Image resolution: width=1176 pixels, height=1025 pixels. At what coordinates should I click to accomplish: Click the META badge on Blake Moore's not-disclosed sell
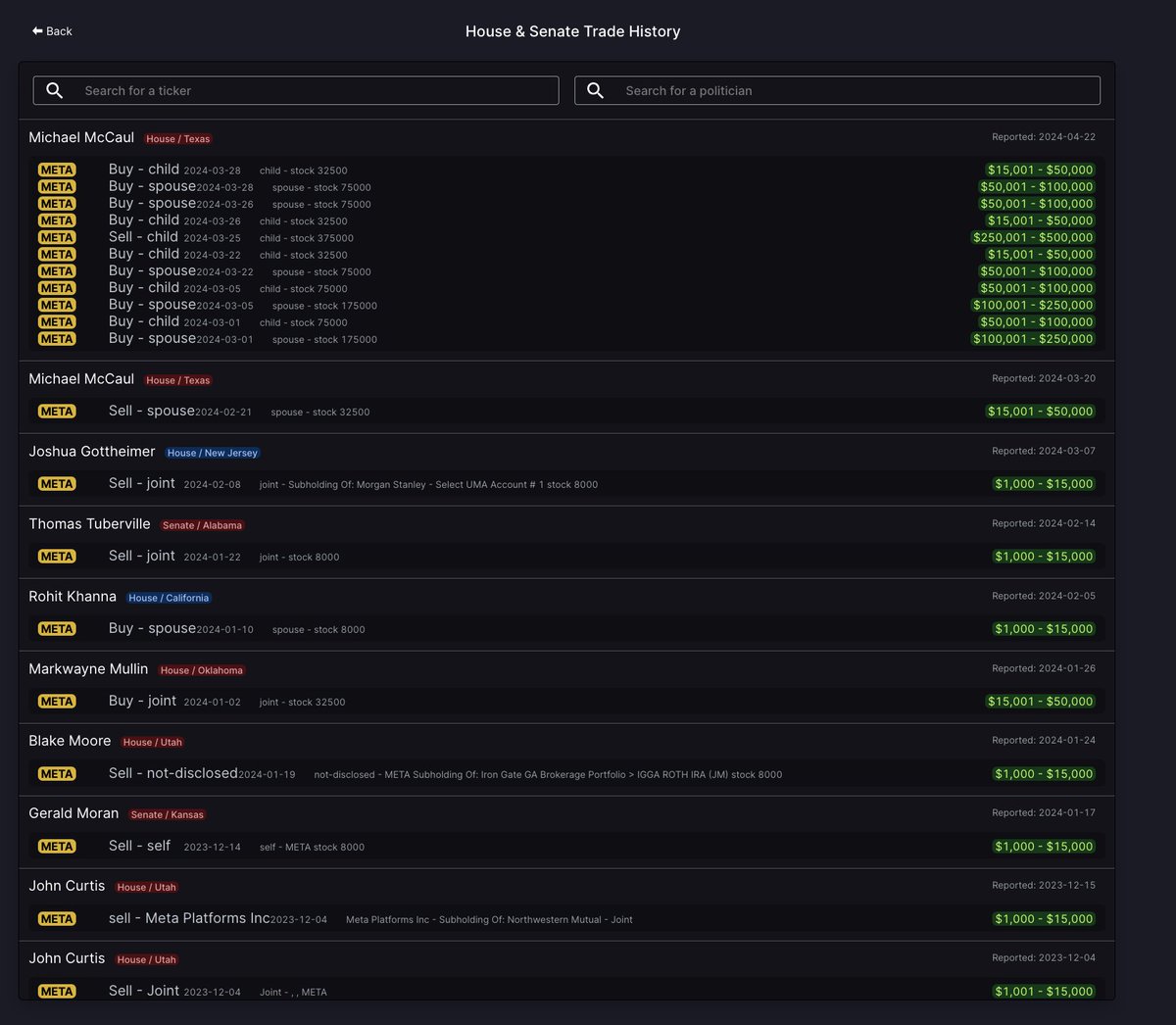point(56,773)
